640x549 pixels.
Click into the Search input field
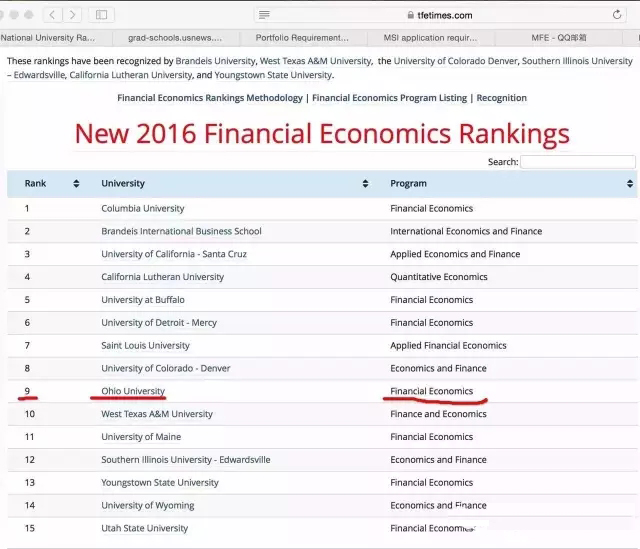577,162
